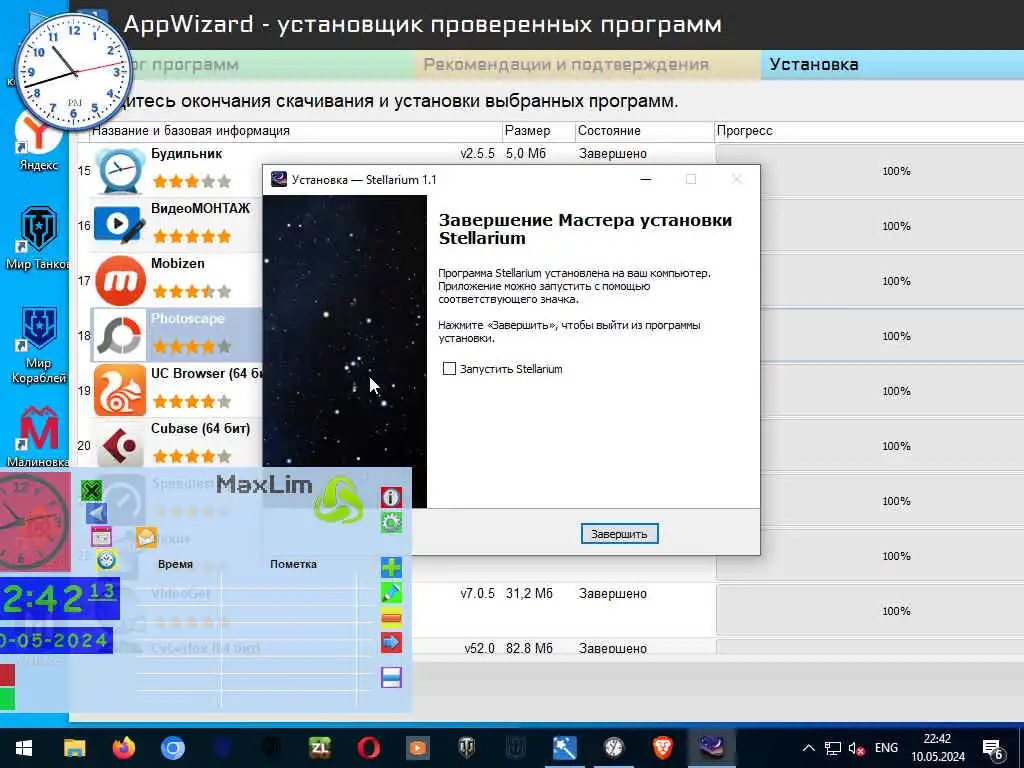Open the Установка tab in AppWizard
This screenshot has width=1024, height=768.
892,65
